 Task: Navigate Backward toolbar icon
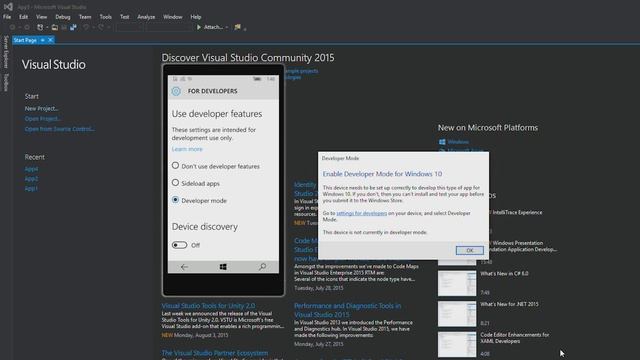click(13, 27)
